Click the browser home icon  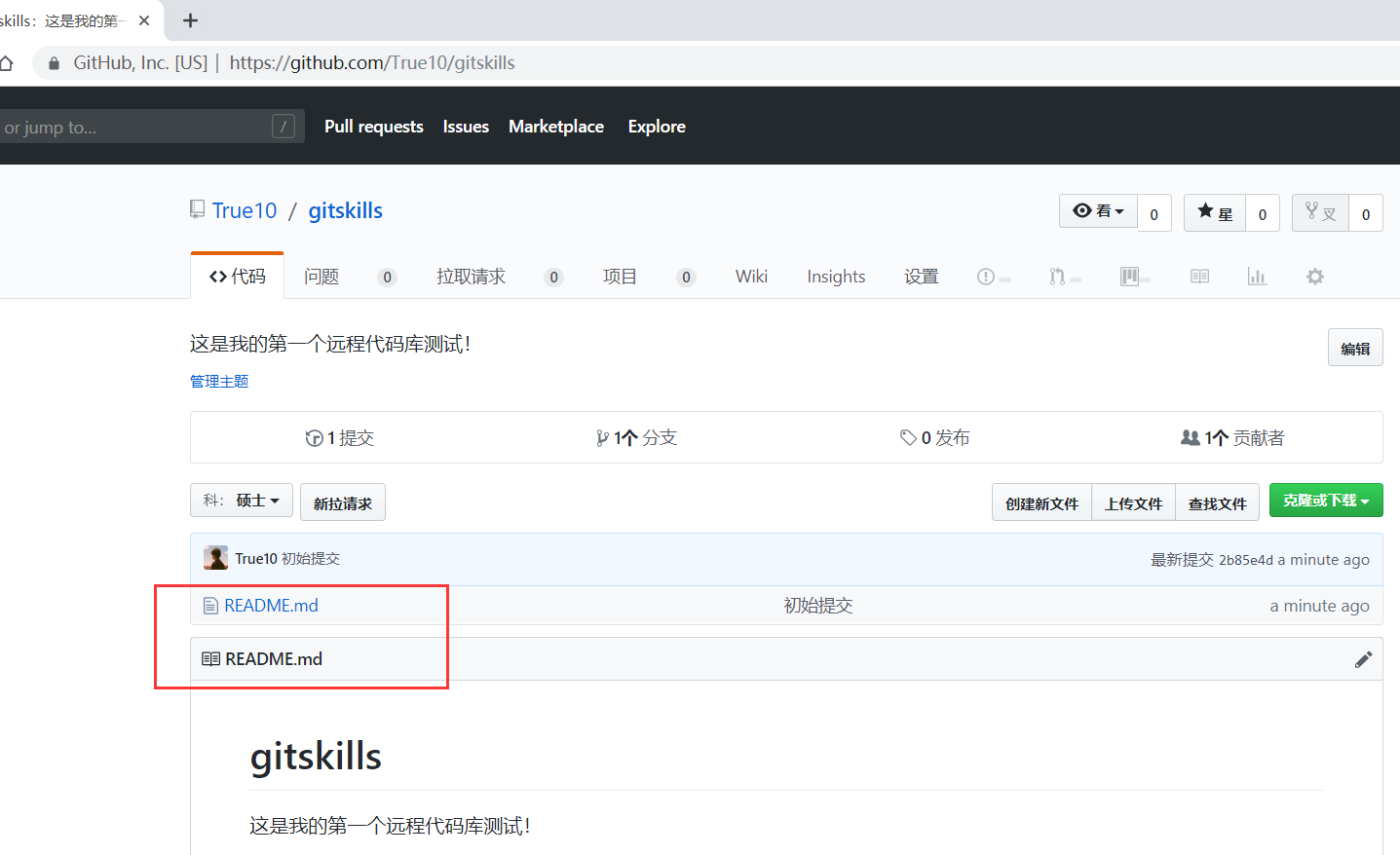6,63
